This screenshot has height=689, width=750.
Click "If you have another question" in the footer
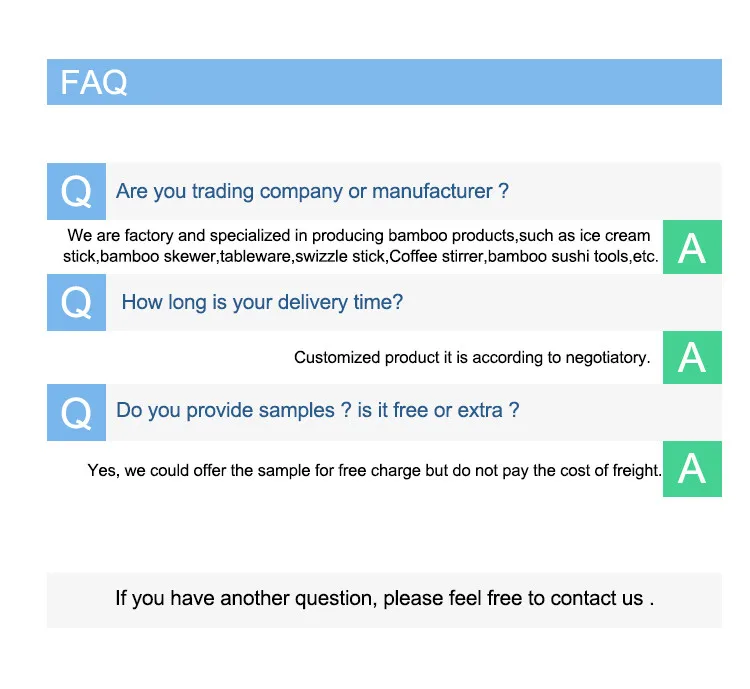pyautogui.click(x=245, y=599)
